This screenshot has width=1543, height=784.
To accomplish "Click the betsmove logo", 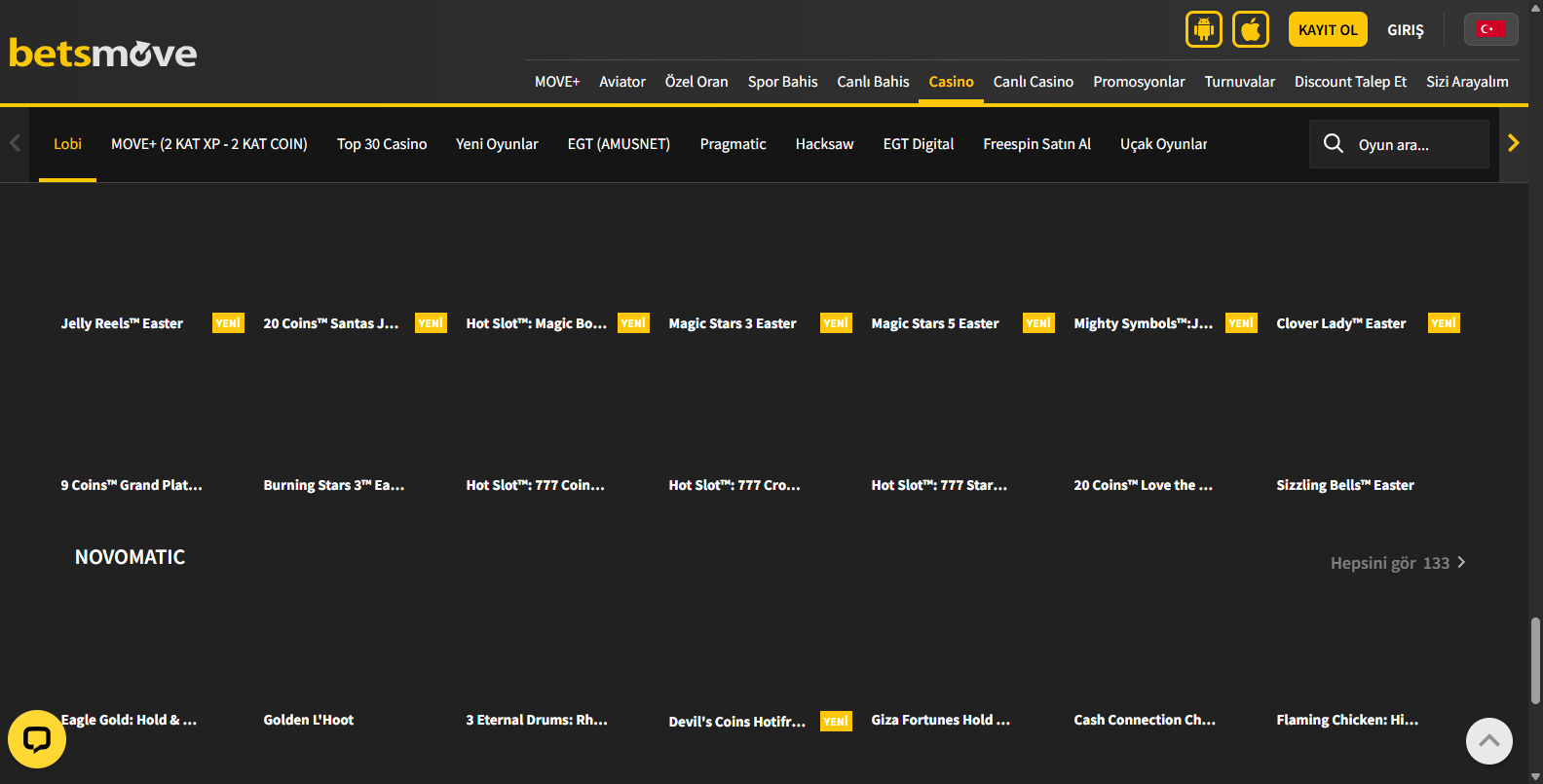I will tap(103, 53).
